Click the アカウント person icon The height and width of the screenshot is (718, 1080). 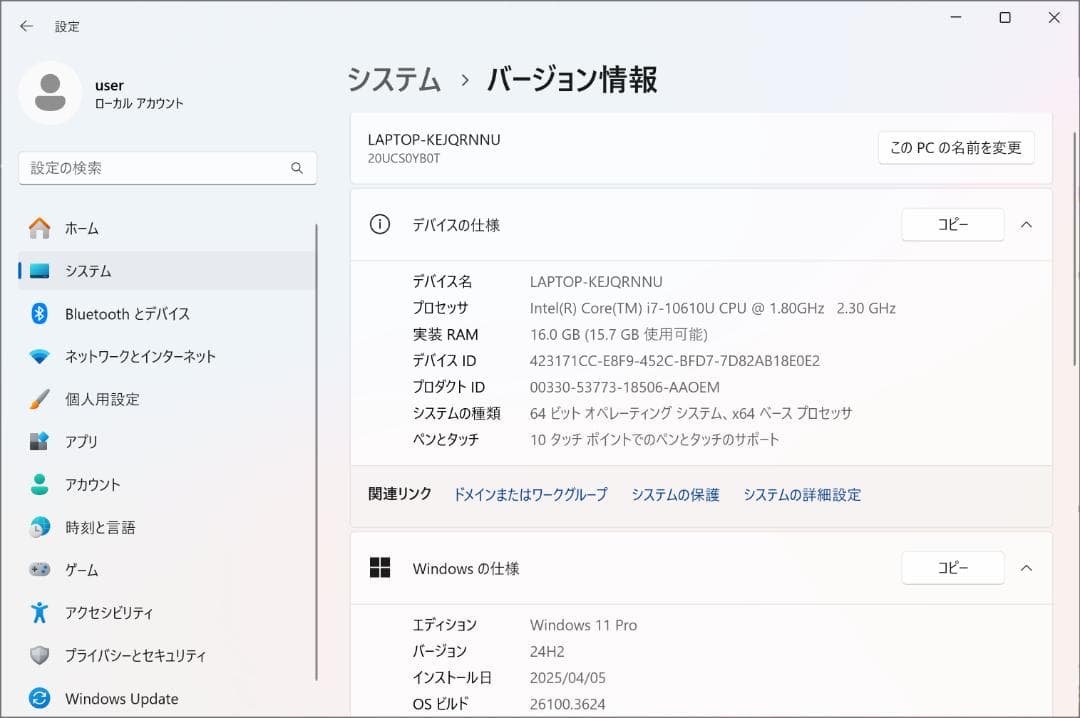39,484
